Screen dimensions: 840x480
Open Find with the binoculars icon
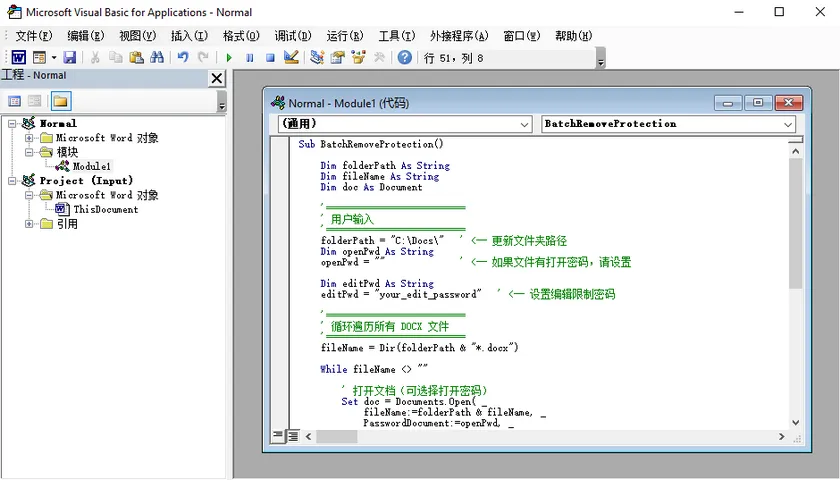(157, 57)
